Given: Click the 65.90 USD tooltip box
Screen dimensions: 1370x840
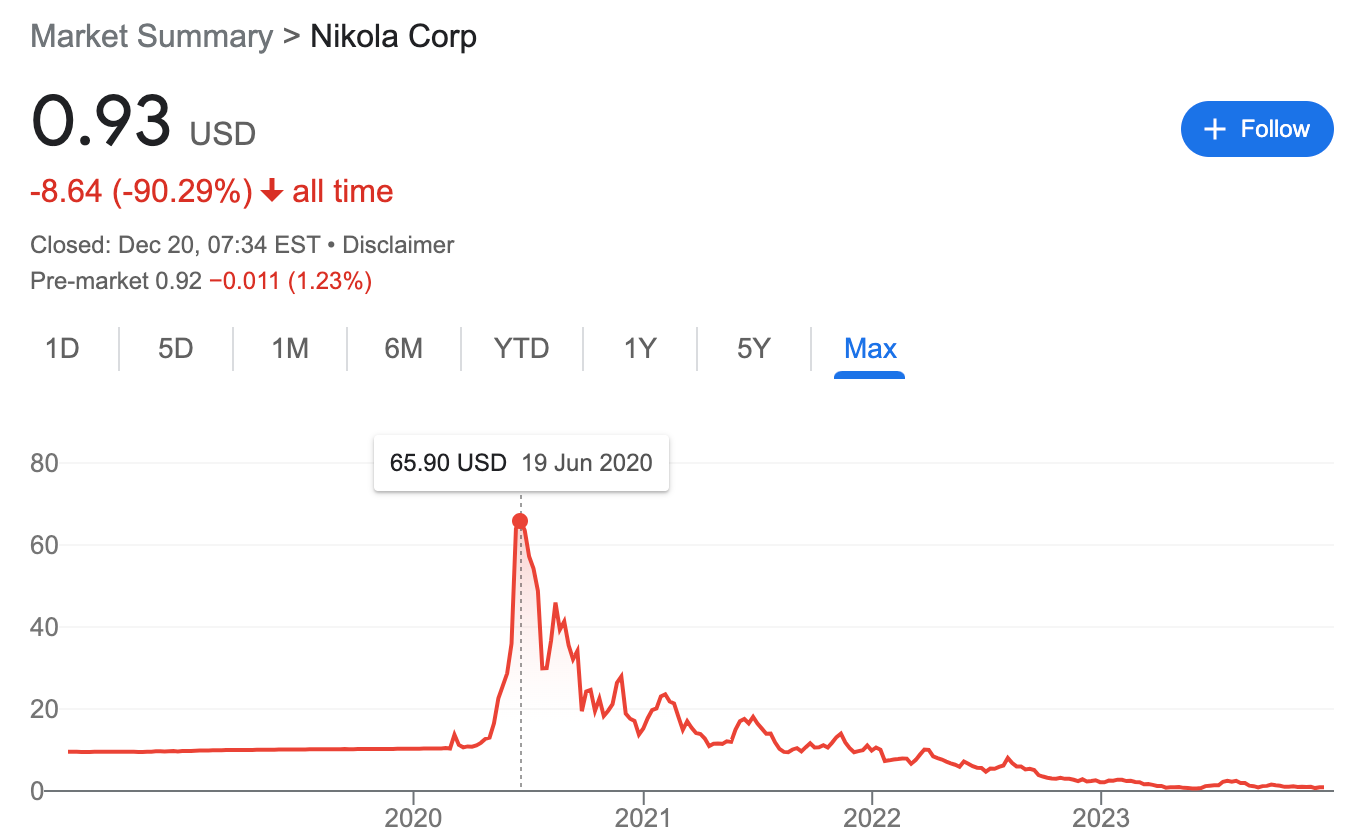Looking at the screenshot, I should tap(520, 463).
